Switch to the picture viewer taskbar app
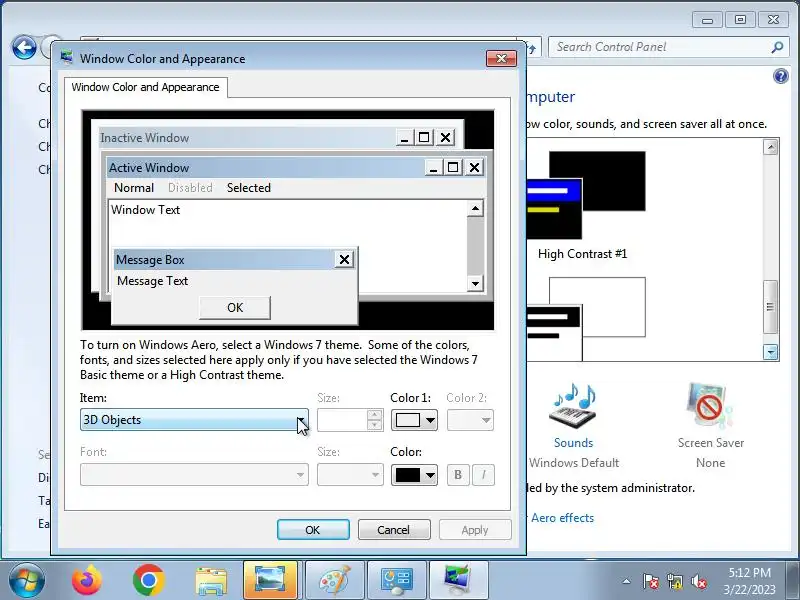 [x=270, y=580]
